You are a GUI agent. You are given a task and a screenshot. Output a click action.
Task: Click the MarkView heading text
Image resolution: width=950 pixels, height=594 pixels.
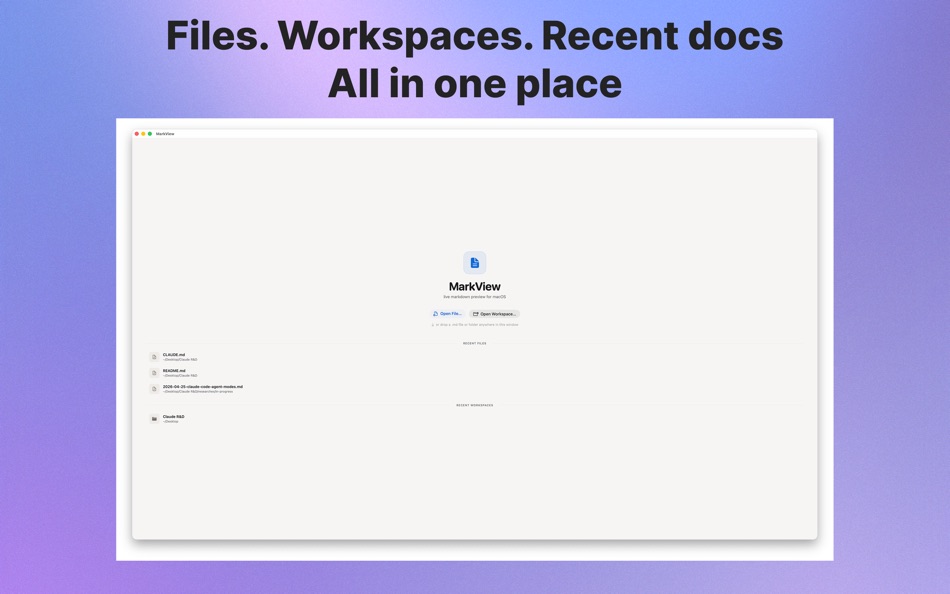point(474,286)
